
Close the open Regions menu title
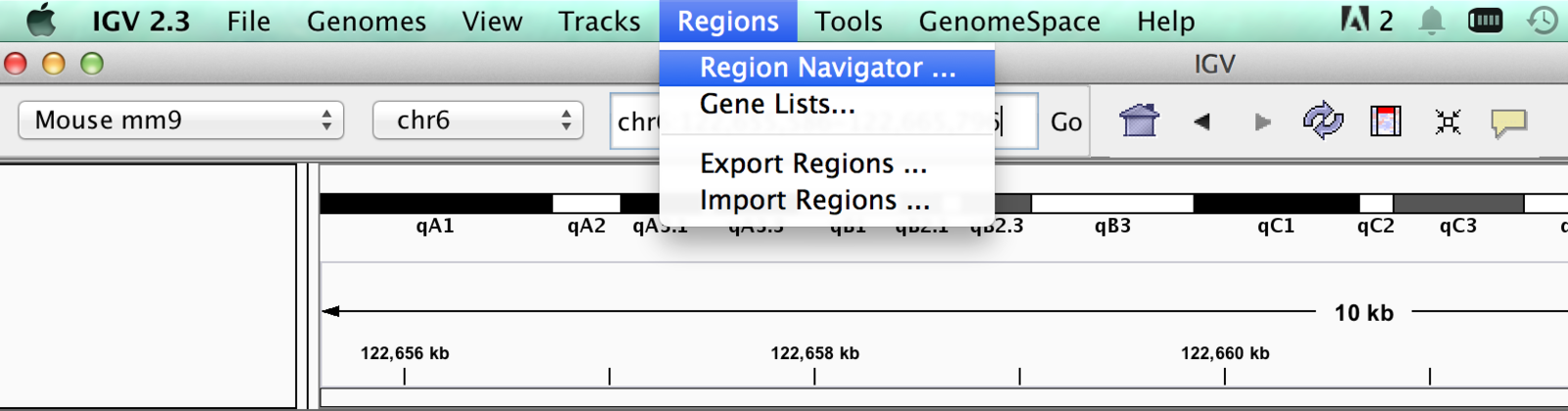point(728,21)
